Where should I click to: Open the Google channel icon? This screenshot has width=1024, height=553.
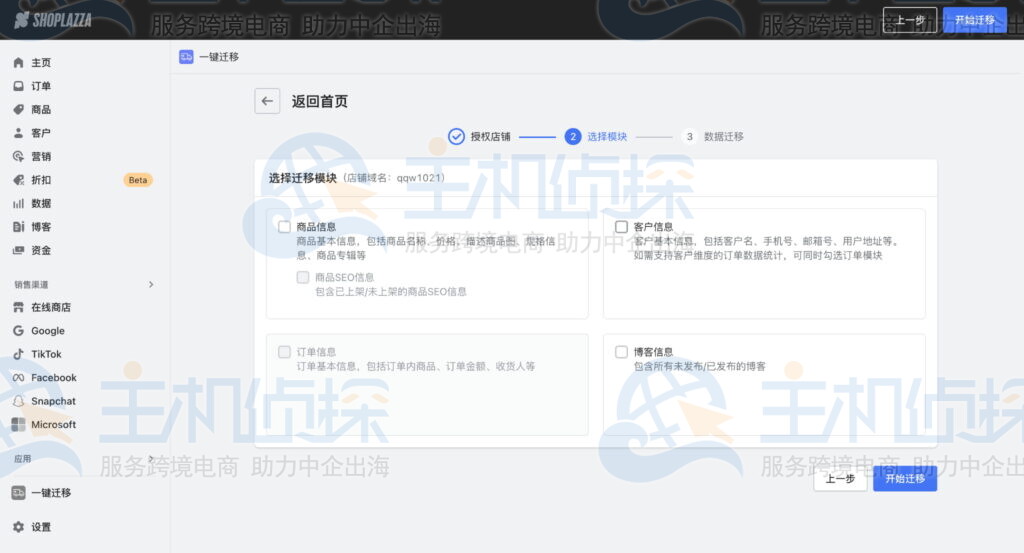[18, 331]
